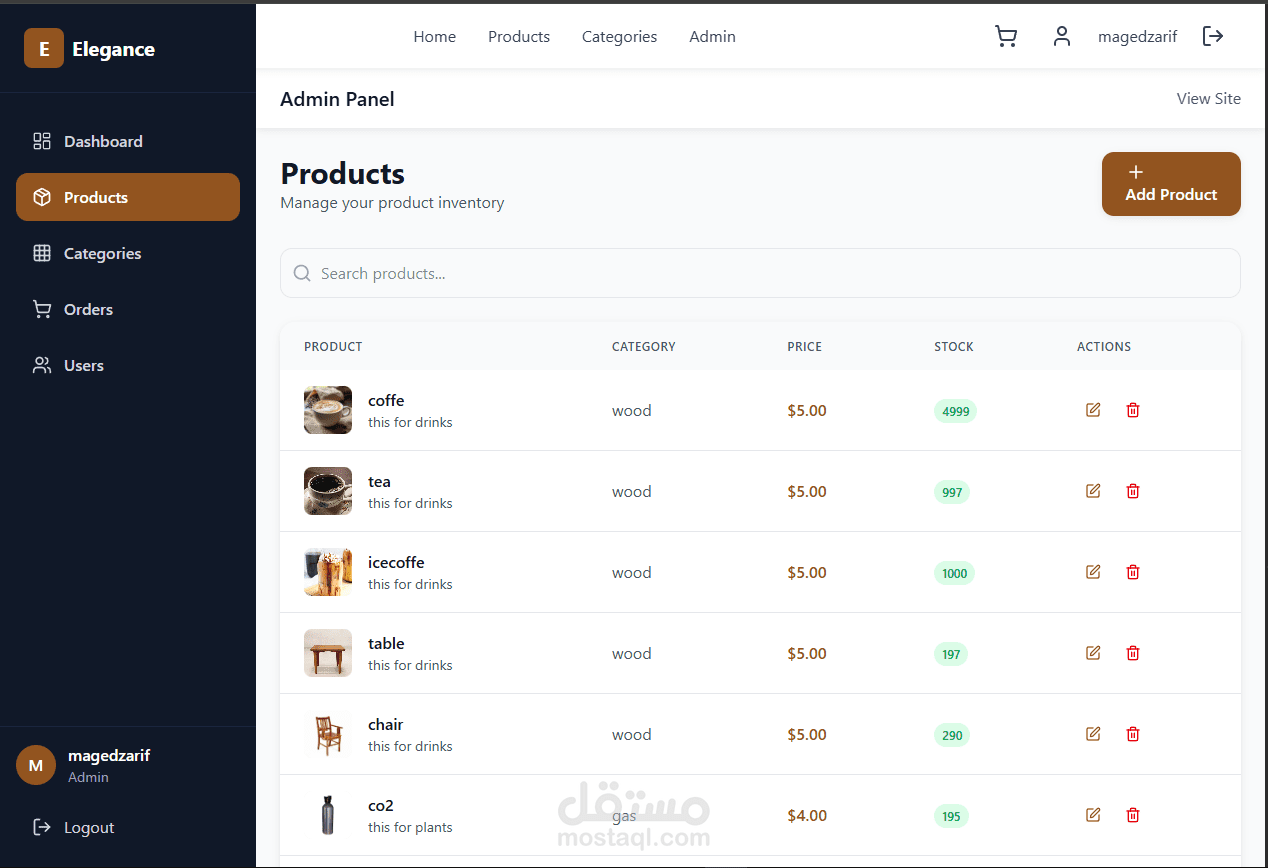This screenshot has height=868, width=1268.
Task: Click the chair product thumbnail
Action: point(328,734)
